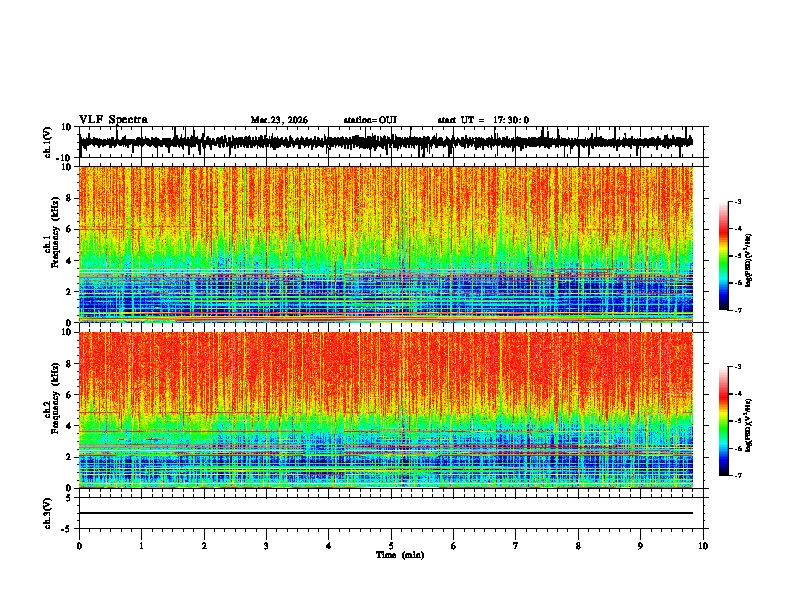Click the "-3" label on ch.1 color bar
Viewport: 792px width, 612px height.
click(738, 201)
